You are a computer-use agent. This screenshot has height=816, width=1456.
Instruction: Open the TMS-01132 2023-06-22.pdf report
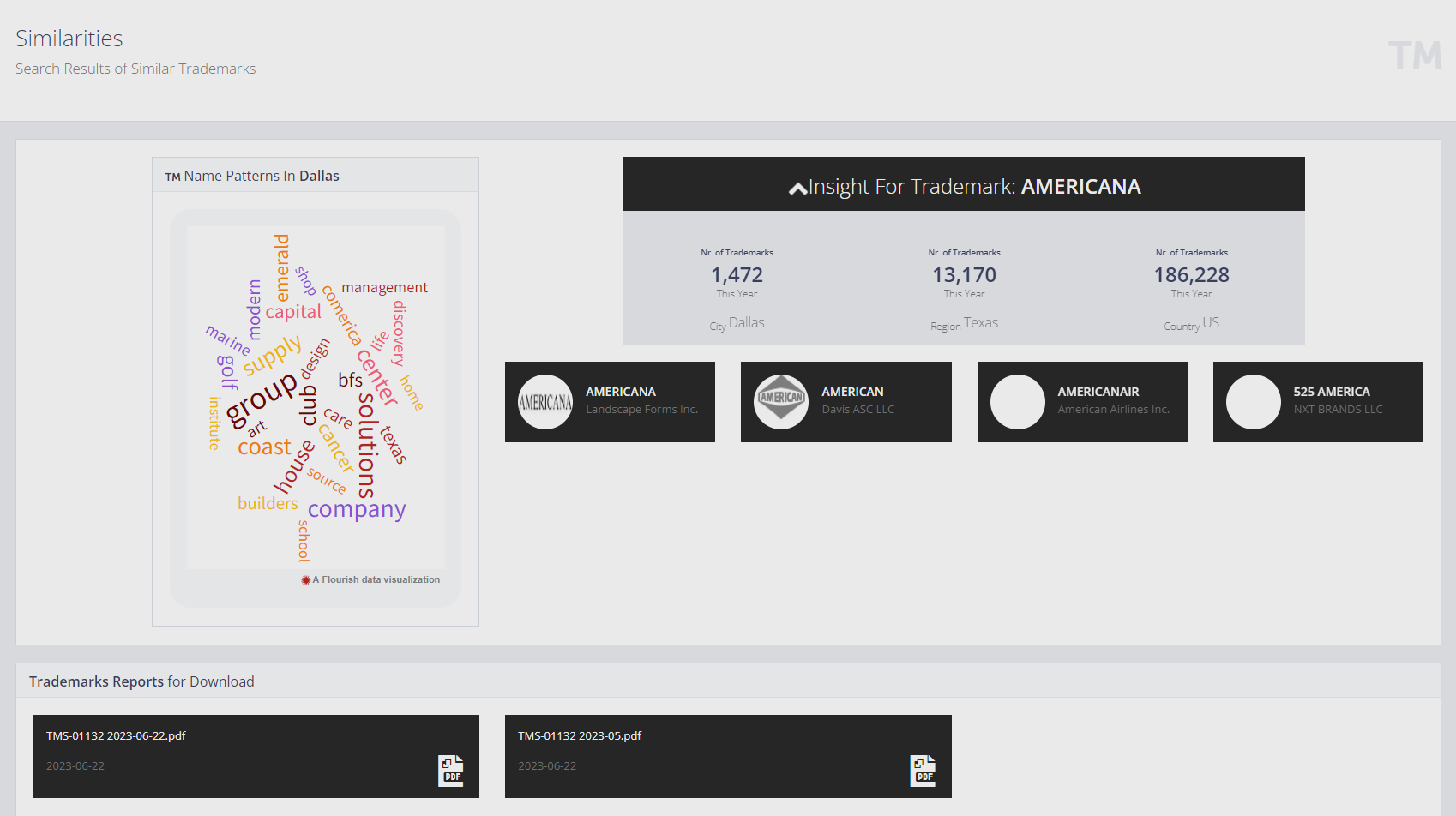click(117, 735)
